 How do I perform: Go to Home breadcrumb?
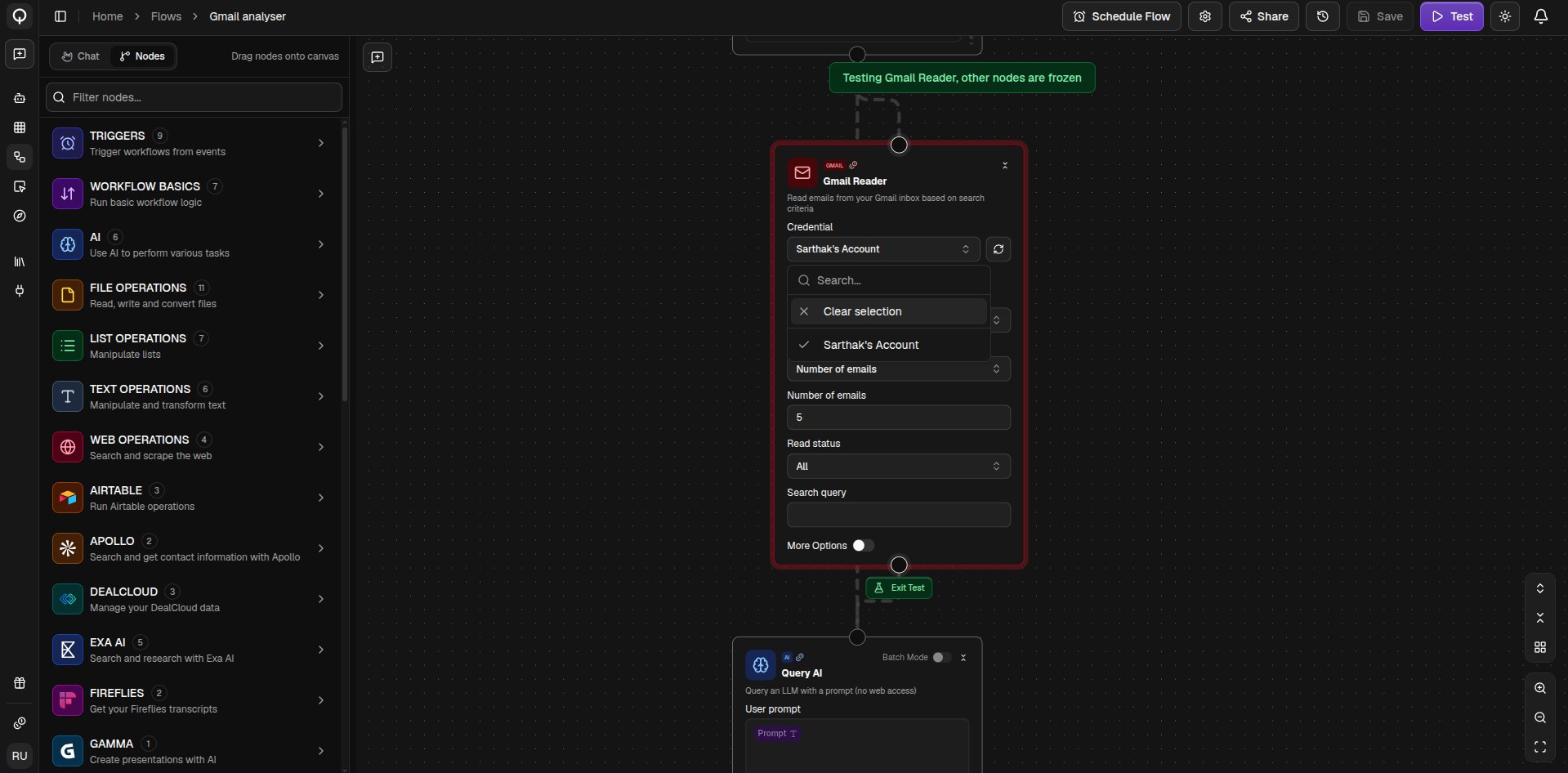tap(108, 16)
